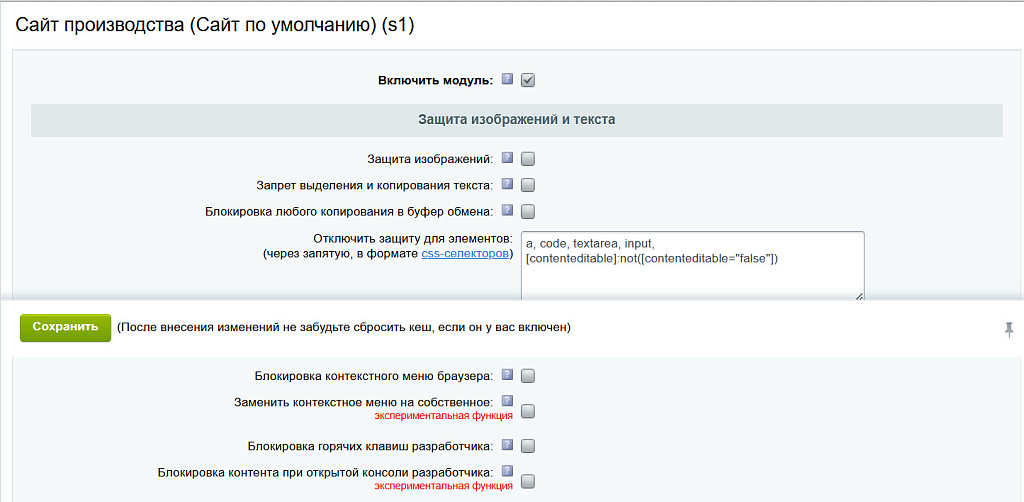
Task: Click help icon for "Блокировка горячих клавиш разработчика"
Action: click(x=507, y=445)
